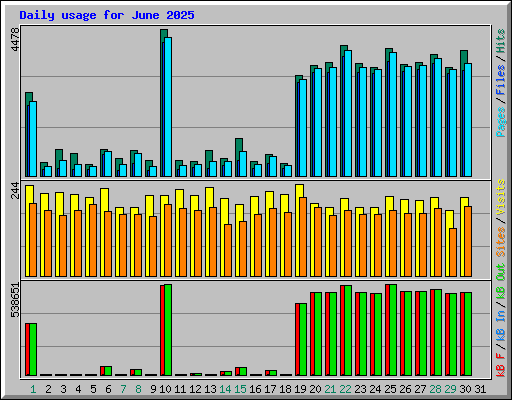Click the cyan hits bar for day 30
This screenshot has width=512, height=400.
tap(468, 120)
